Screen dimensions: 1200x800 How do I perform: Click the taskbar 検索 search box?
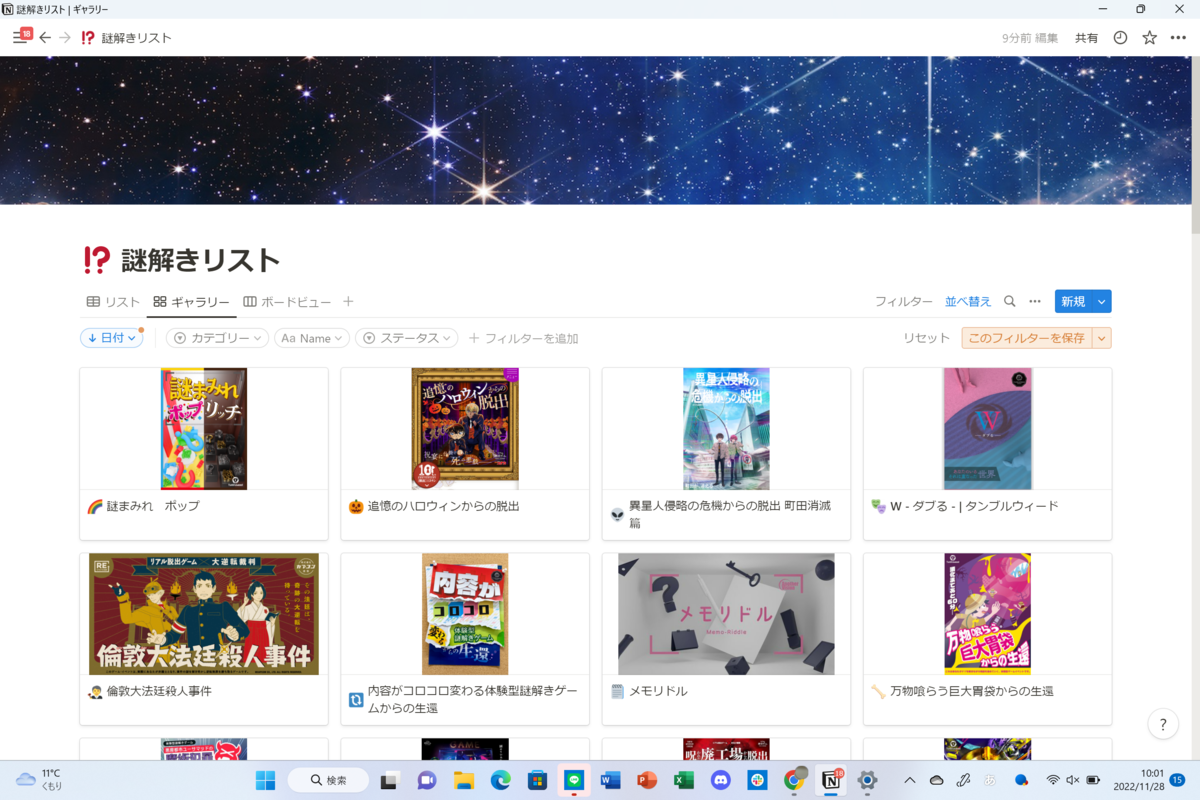(x=329, y=780)
